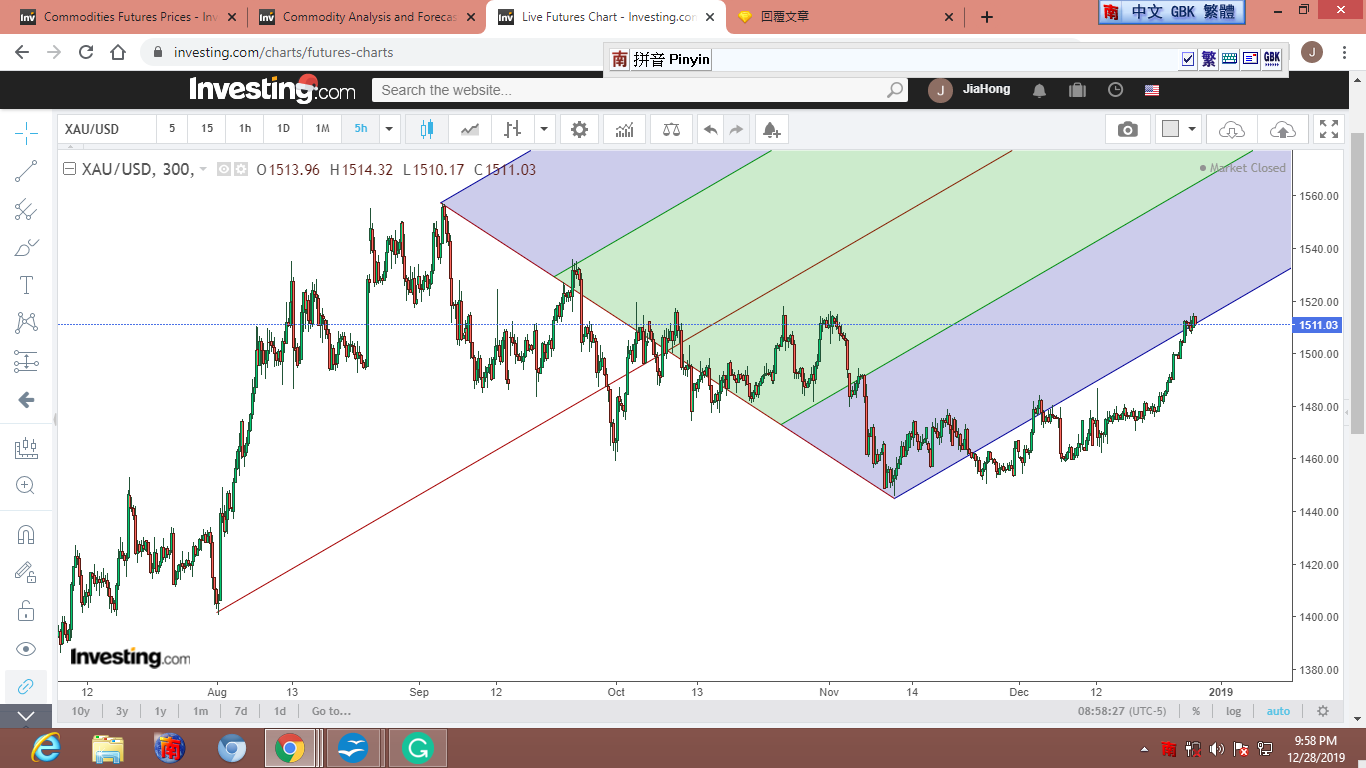Open the chart style dropdown arrow
The image size is (1366, 768).
tap(544, 129)
